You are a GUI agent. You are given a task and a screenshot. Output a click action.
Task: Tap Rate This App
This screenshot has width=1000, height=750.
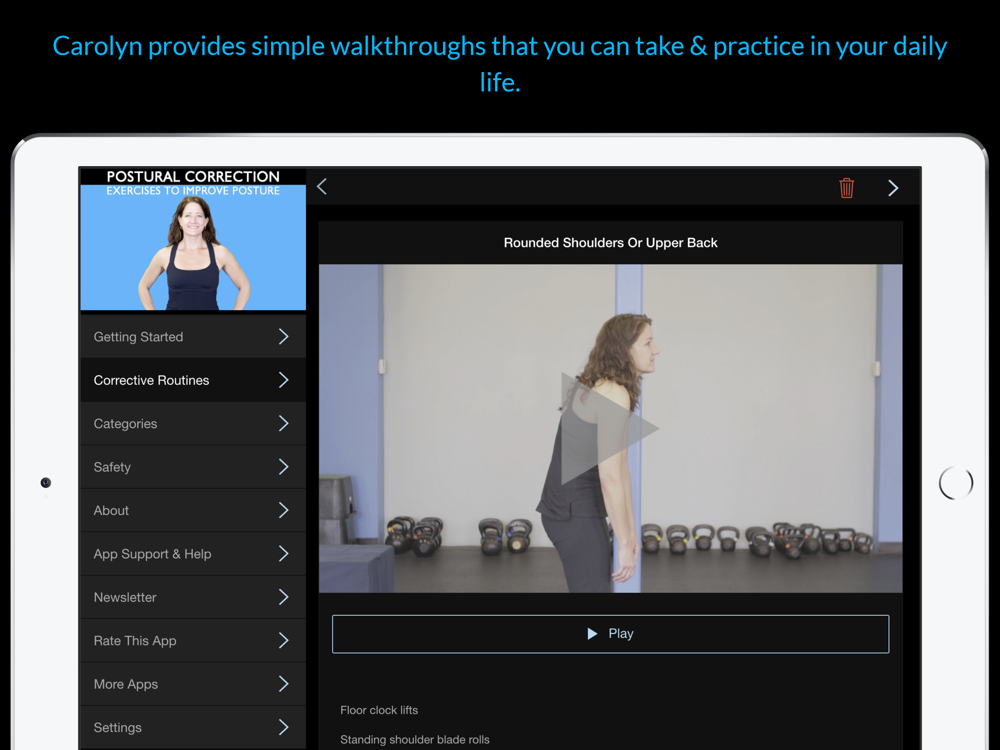[193, 640]
